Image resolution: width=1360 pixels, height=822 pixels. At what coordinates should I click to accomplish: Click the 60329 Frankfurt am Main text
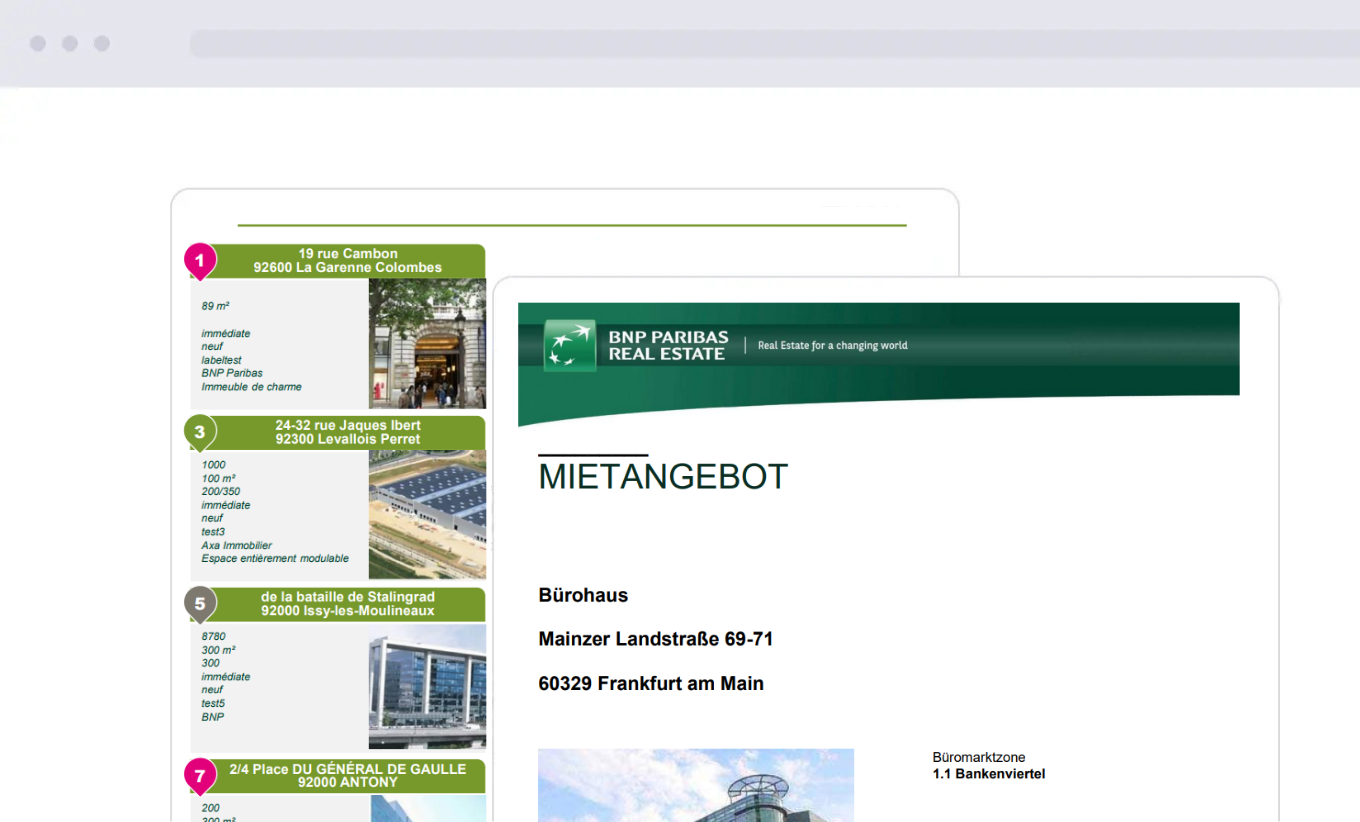click(650, 684)
